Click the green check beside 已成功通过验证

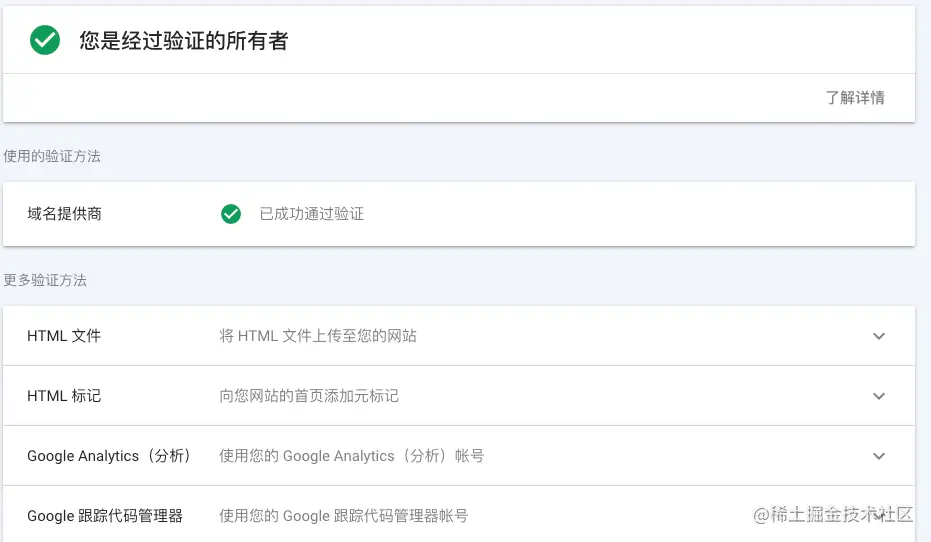(x=231, y=214)
